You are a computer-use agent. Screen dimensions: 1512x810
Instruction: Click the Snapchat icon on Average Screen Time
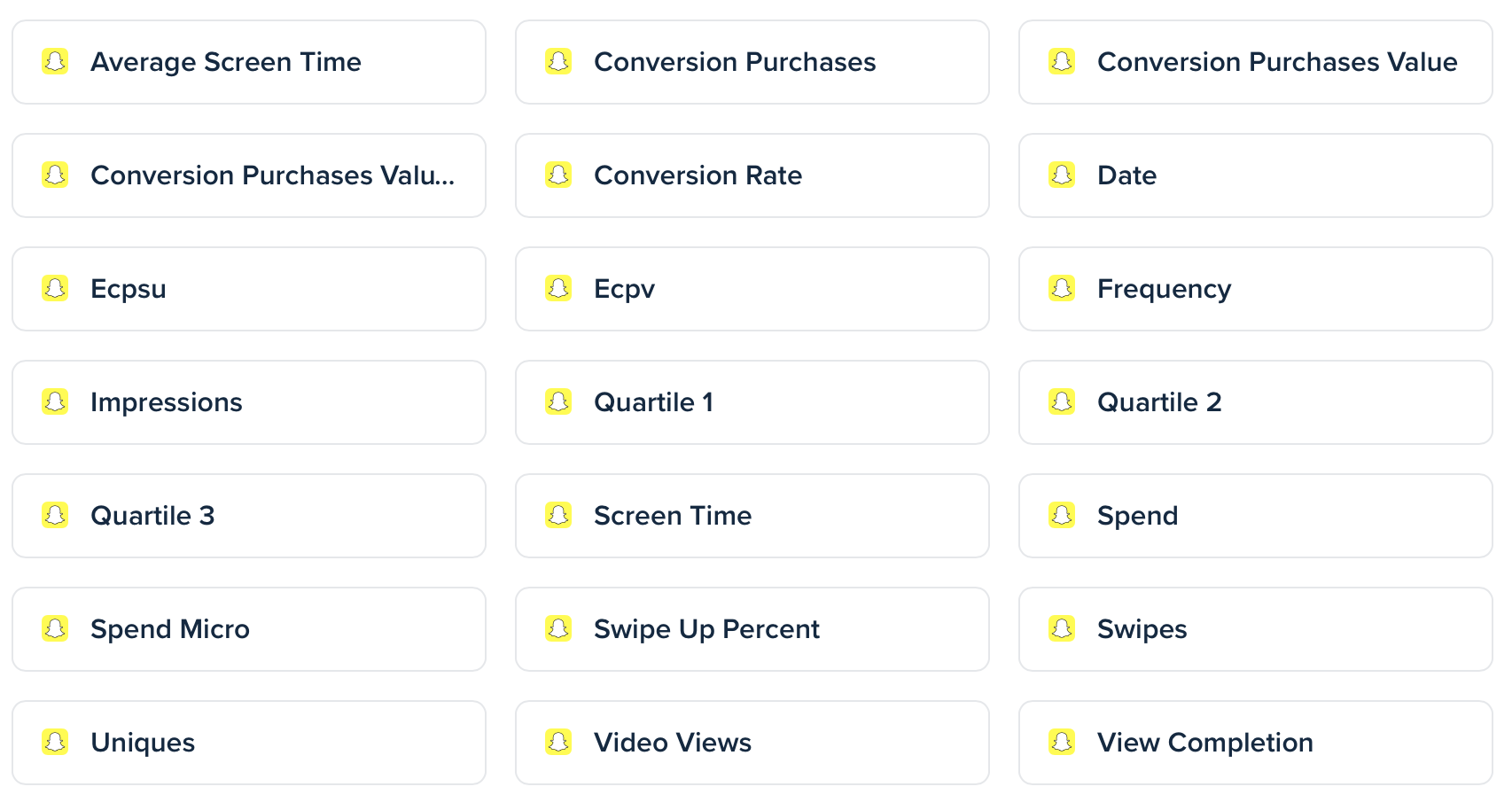pyautogui.click(x=56, y=62)
